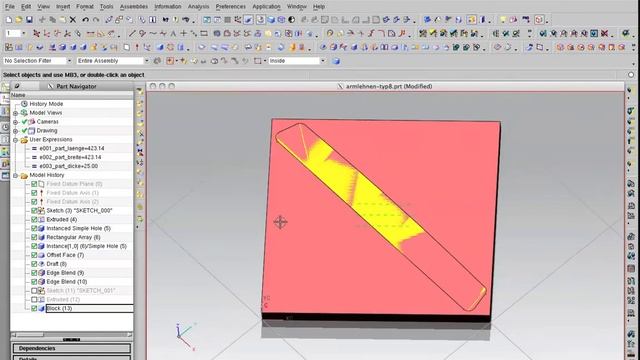Expand the Model Views node

coord(16,113)
